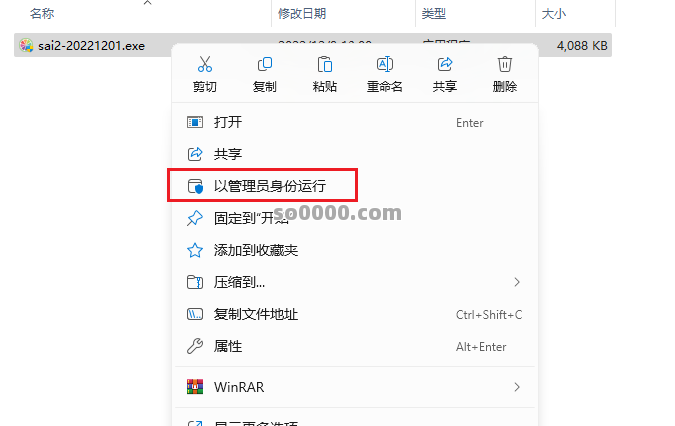
Task: Sort by 大小 (Size) column header
Action: pos(554,14)
